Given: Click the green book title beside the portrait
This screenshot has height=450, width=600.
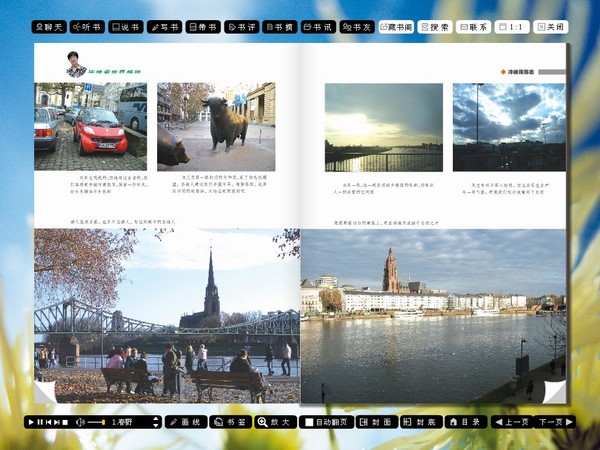Looking at the screenshot, I should pyautogui.click(x=114, y=72).
